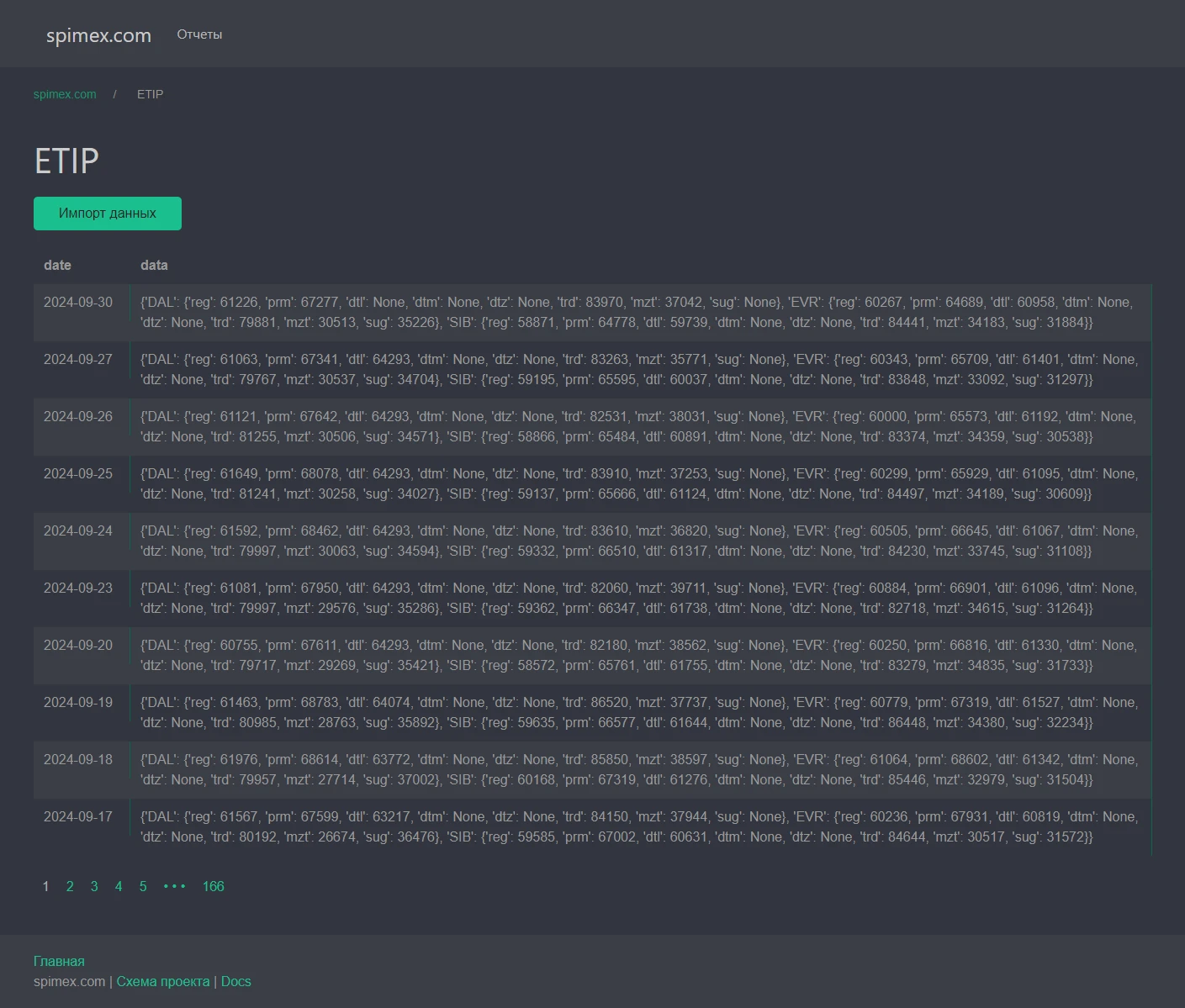The width and height of the screenshot is (1185, 1008).
Task: Jump to page 5 in pagination
Action: click(x=143, y=886)
